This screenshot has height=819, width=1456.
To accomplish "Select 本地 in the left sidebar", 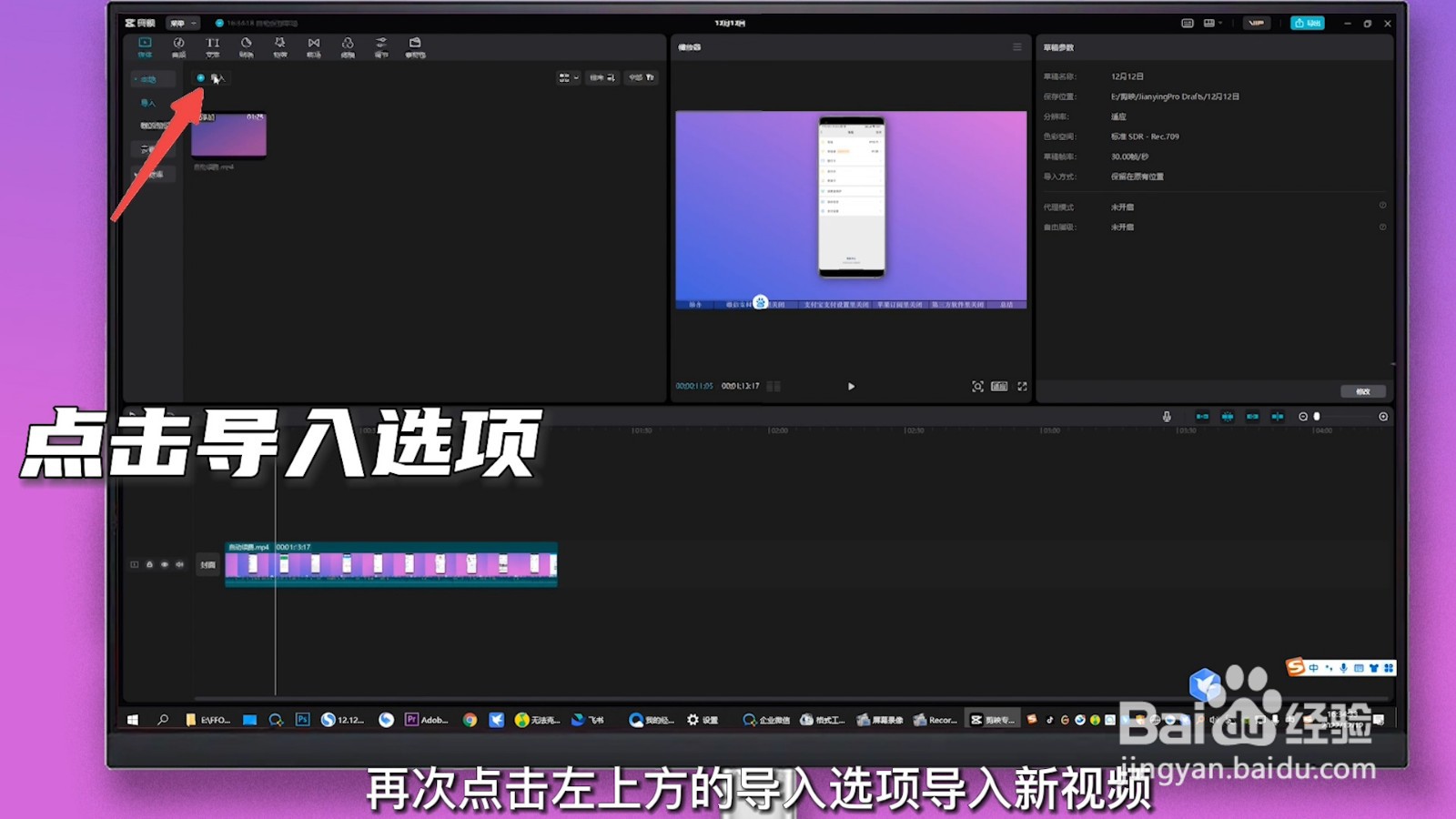I will pyautogui.click(x=152, y=79).
